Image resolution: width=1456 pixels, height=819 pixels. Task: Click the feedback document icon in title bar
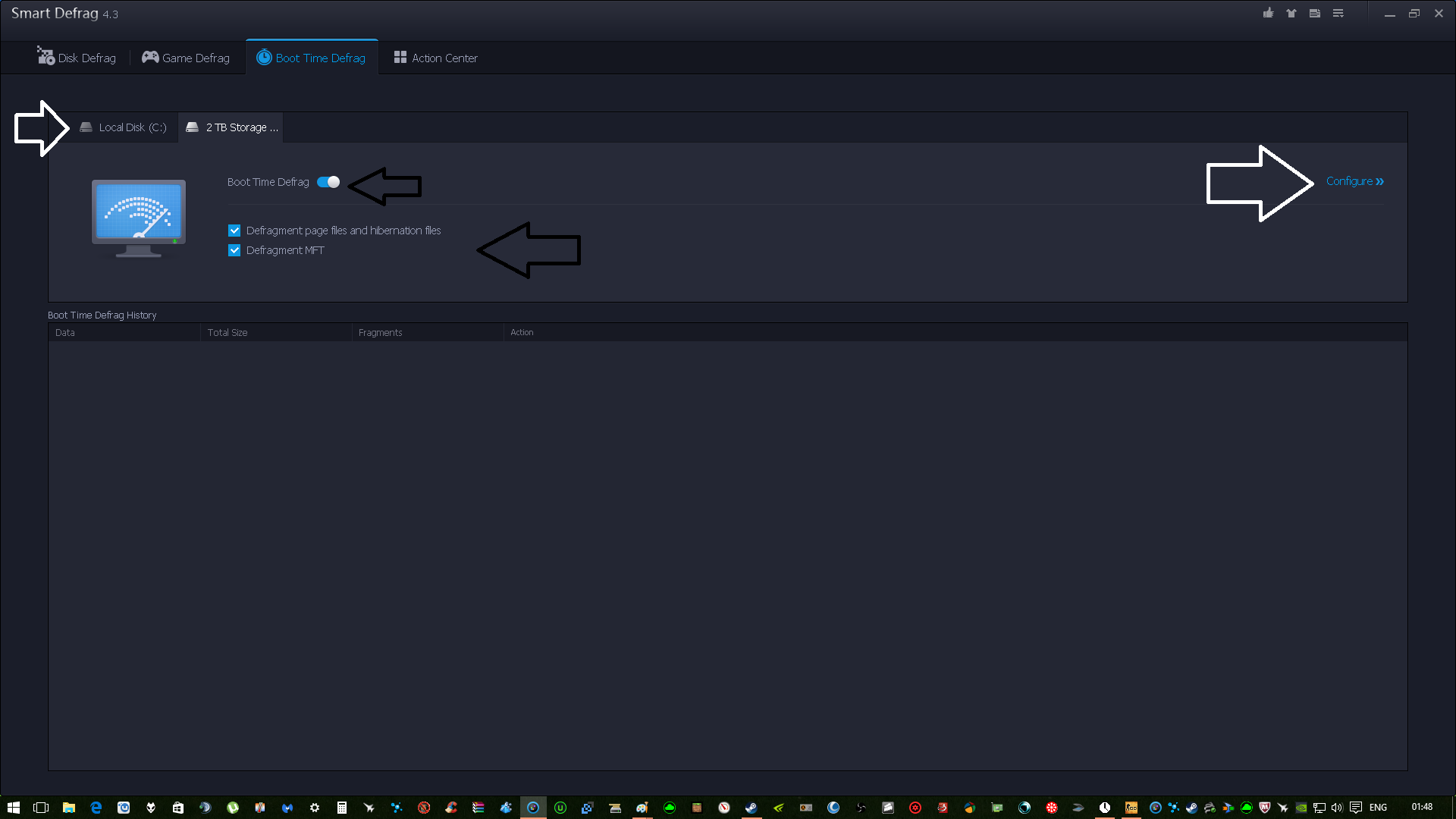1315,13
